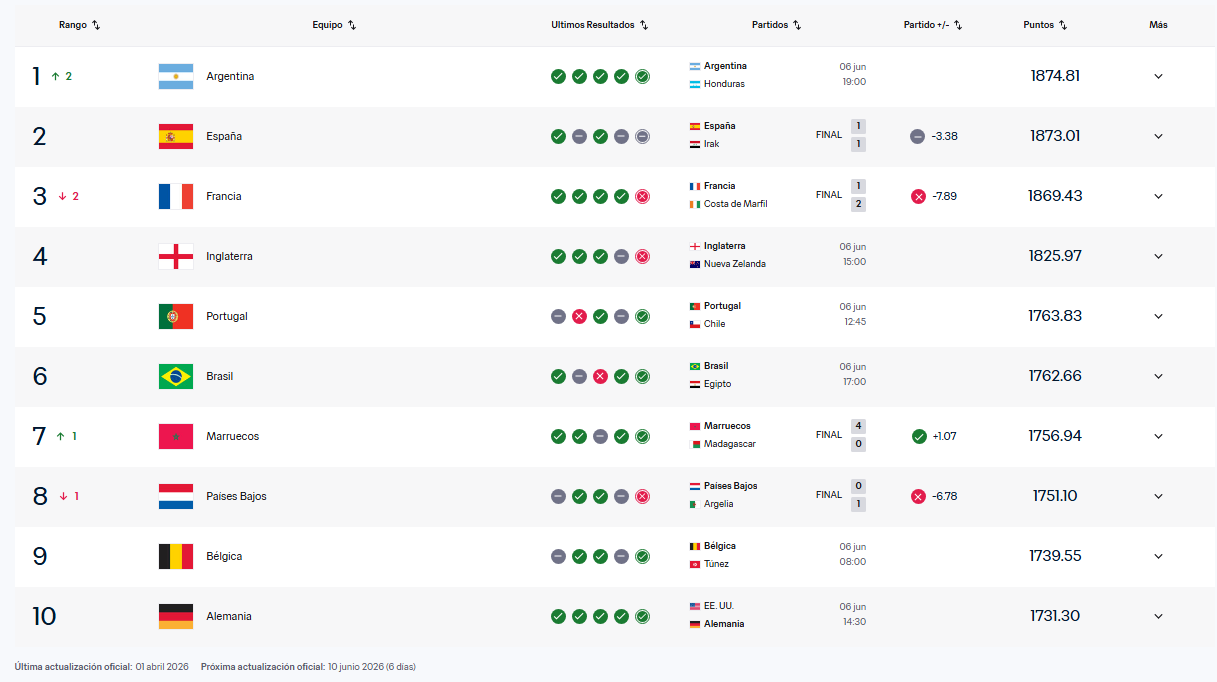
Task: Click points value 1731.30
Action: (1055, 616)
